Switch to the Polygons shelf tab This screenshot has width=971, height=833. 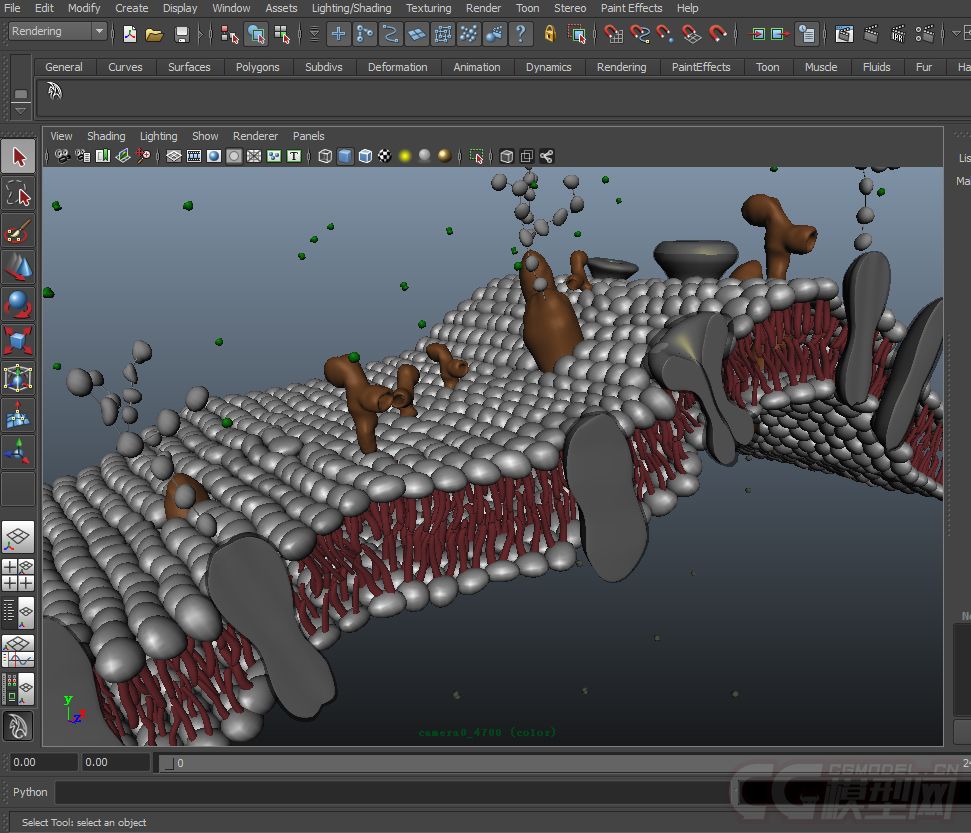pos(257,67)
